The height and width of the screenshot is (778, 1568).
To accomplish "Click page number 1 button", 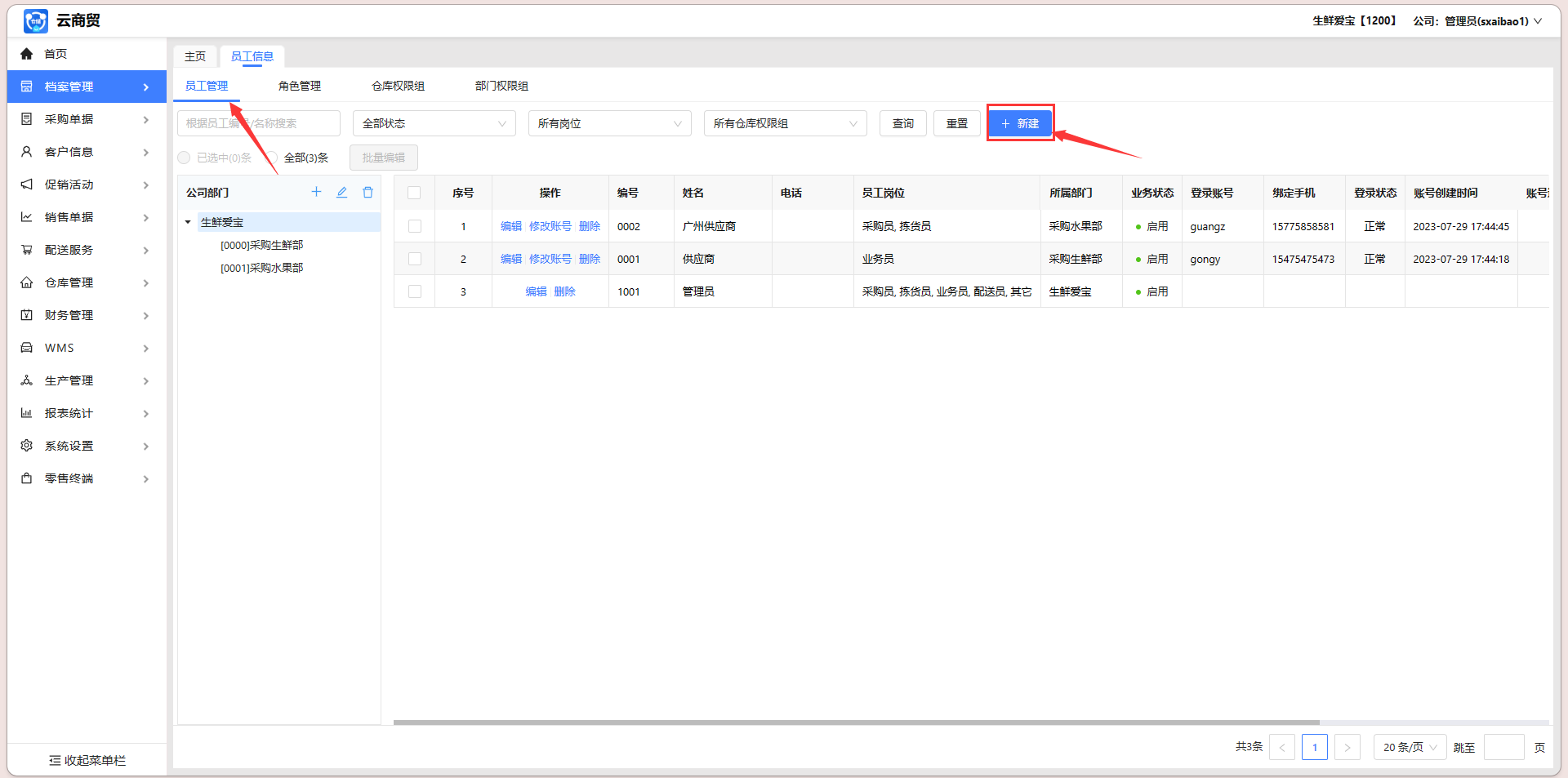I will pos(1315,747).
